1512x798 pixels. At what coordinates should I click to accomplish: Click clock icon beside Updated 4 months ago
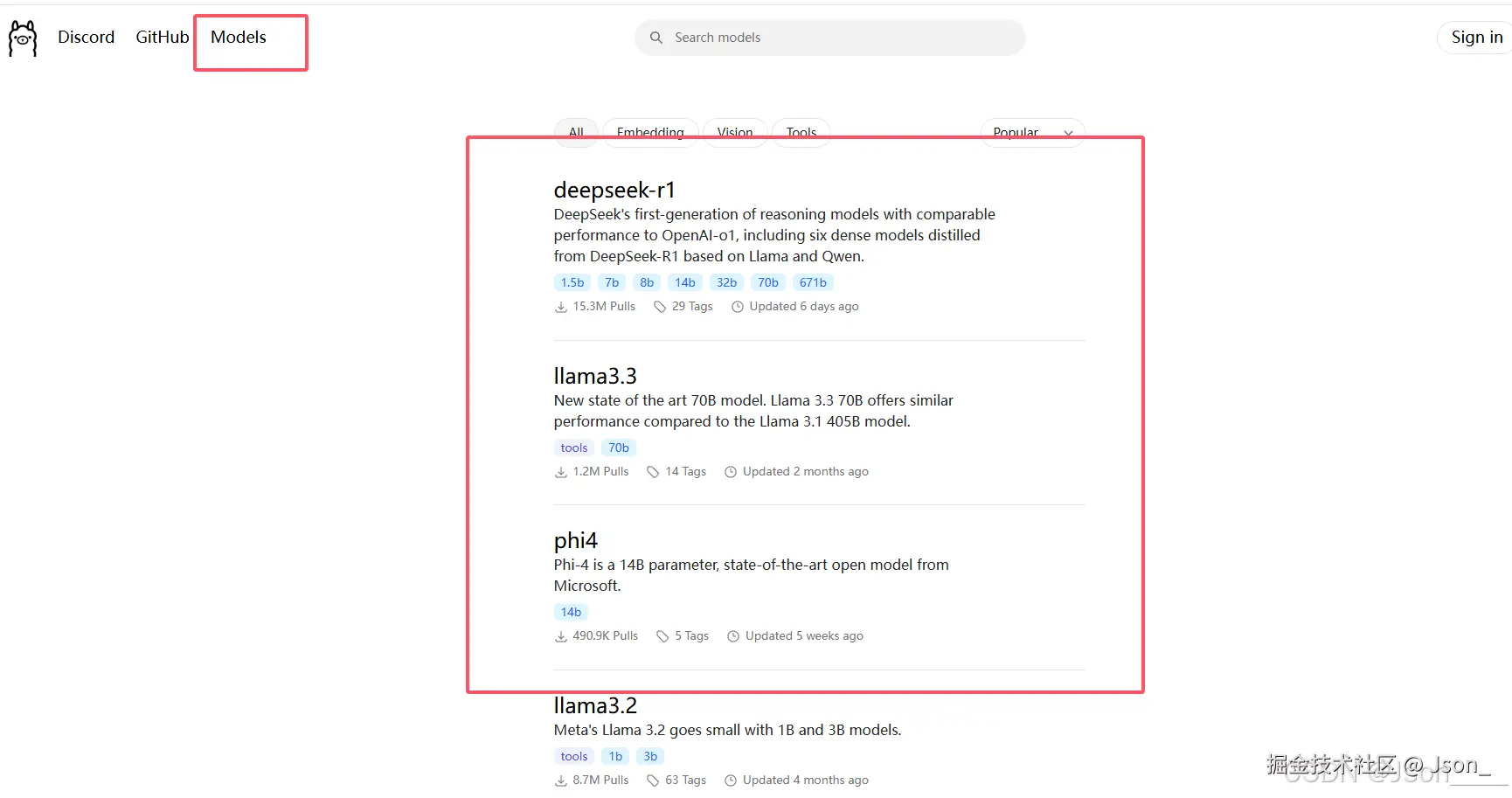coord(731,781)
